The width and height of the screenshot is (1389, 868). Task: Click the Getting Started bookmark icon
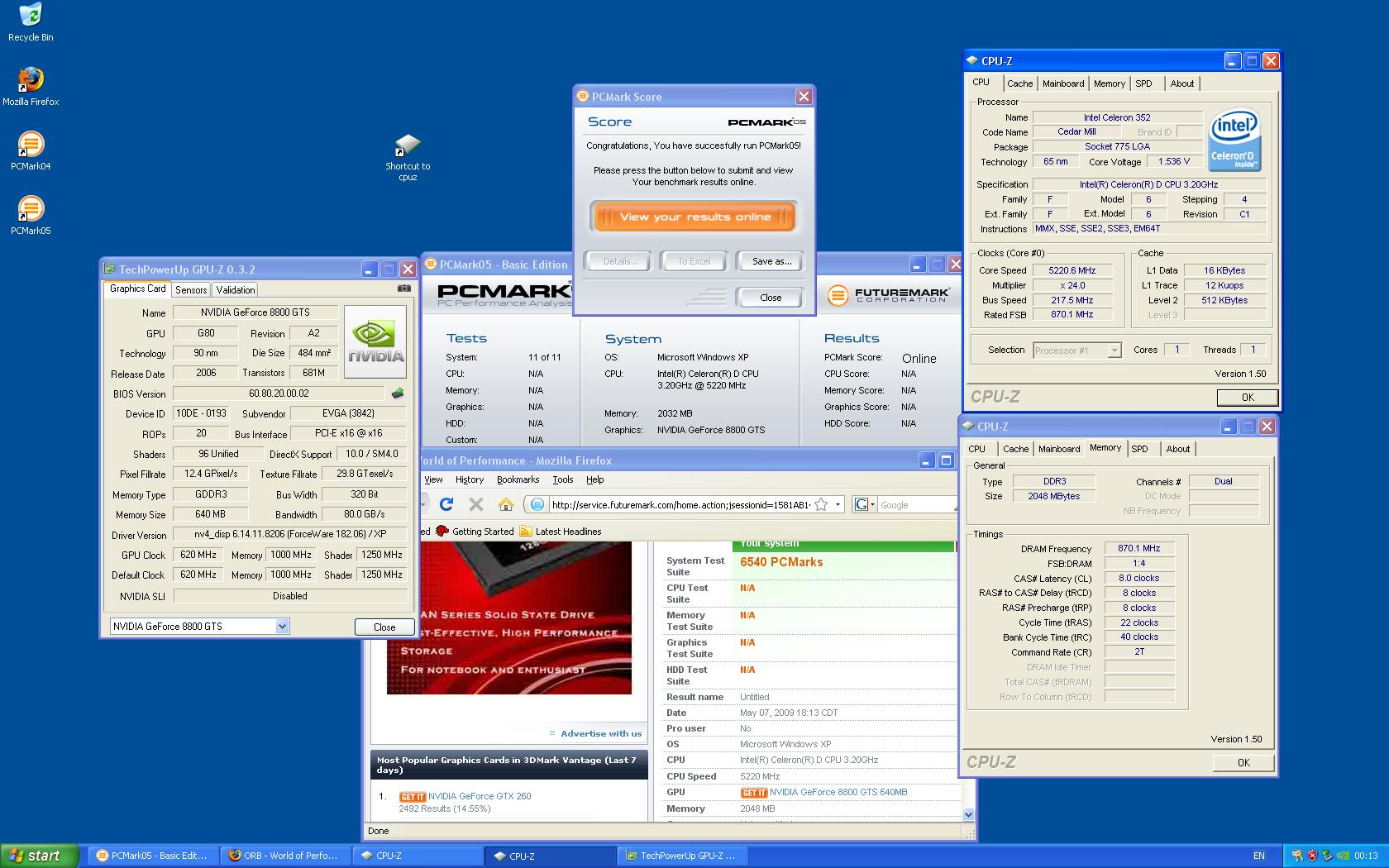point(442,531)
